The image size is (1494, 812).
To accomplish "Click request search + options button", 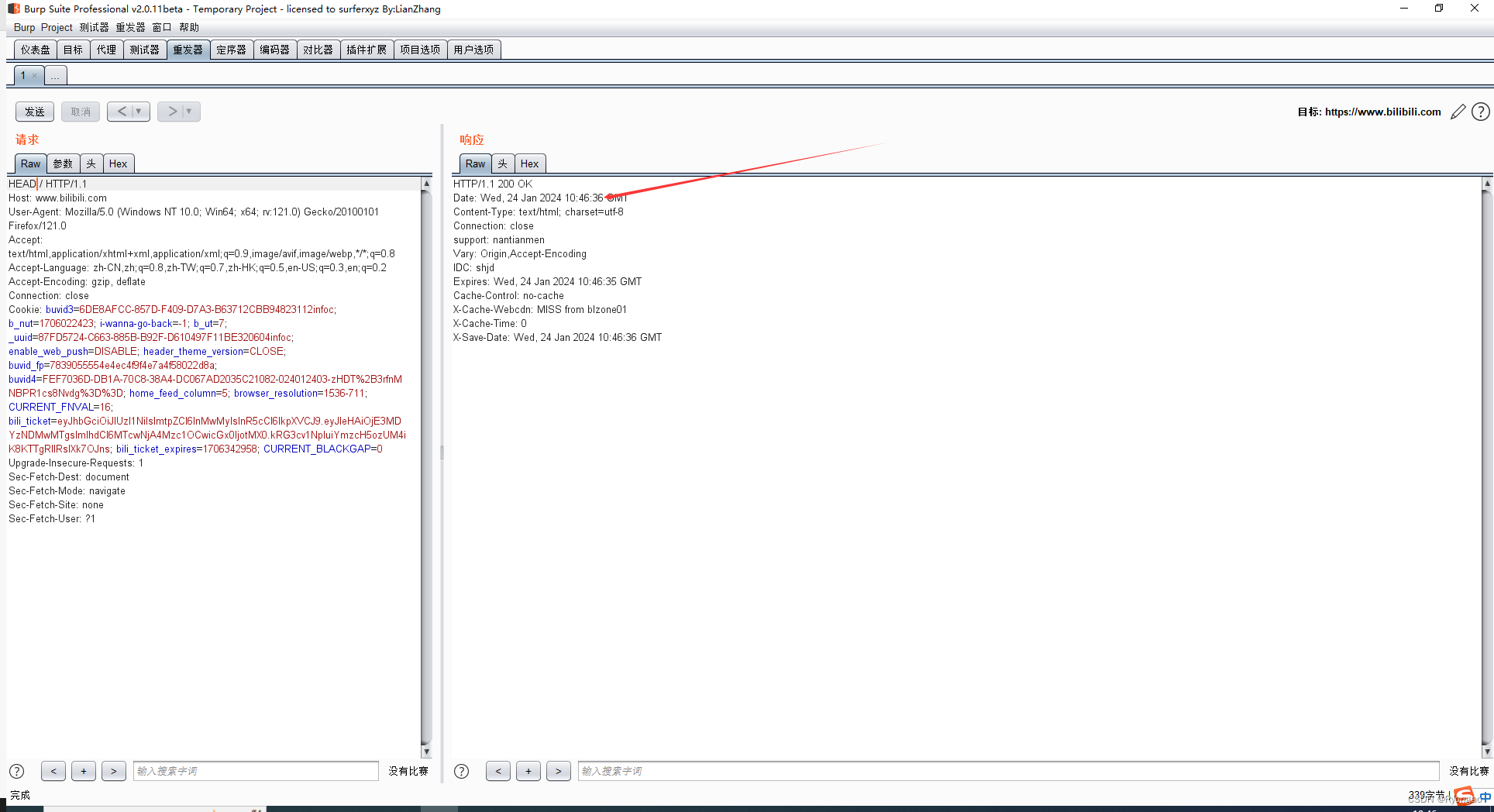I will point(83,771).
